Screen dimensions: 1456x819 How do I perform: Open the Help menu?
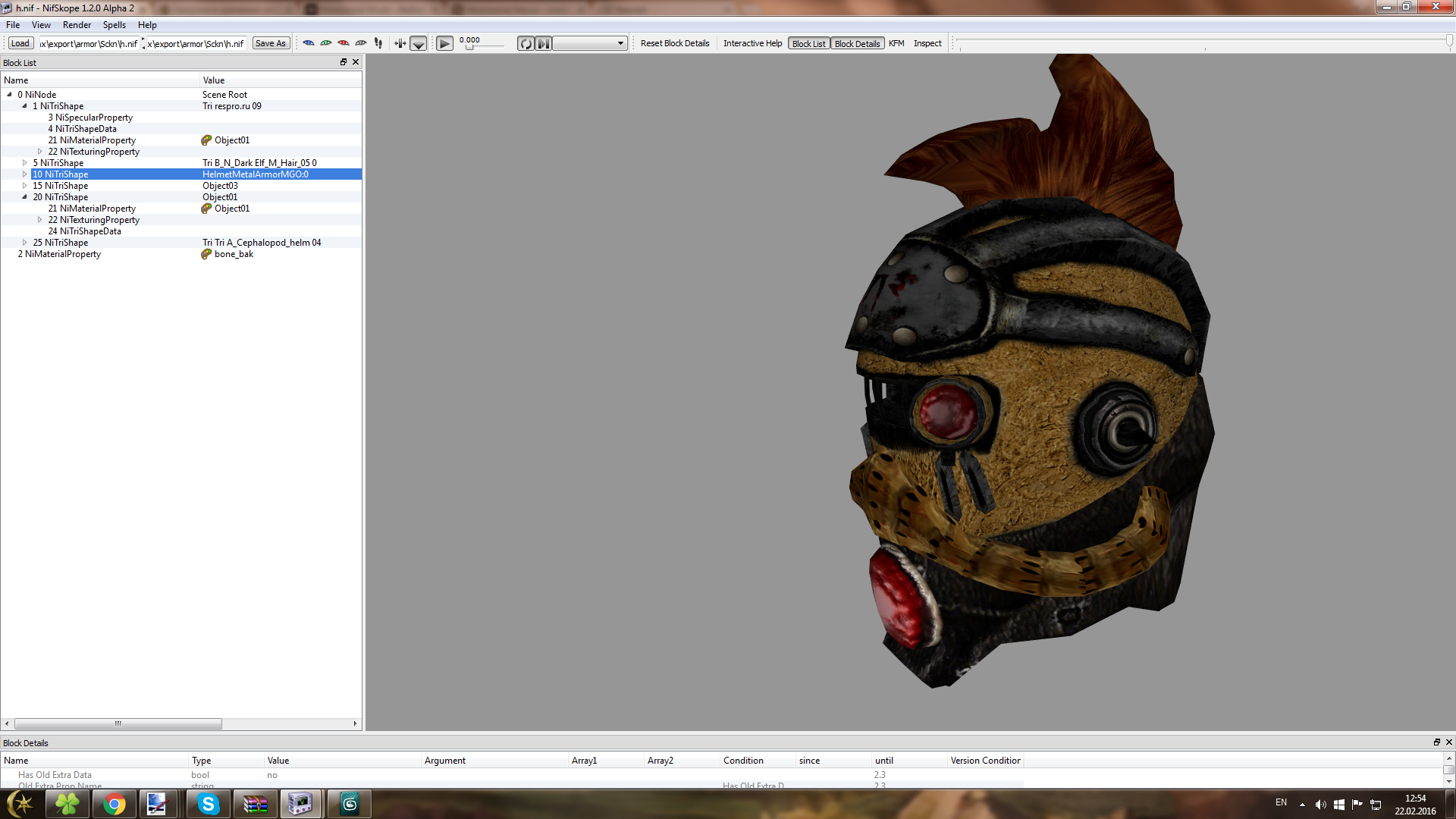pyautogui.click(x=147, y=25)
